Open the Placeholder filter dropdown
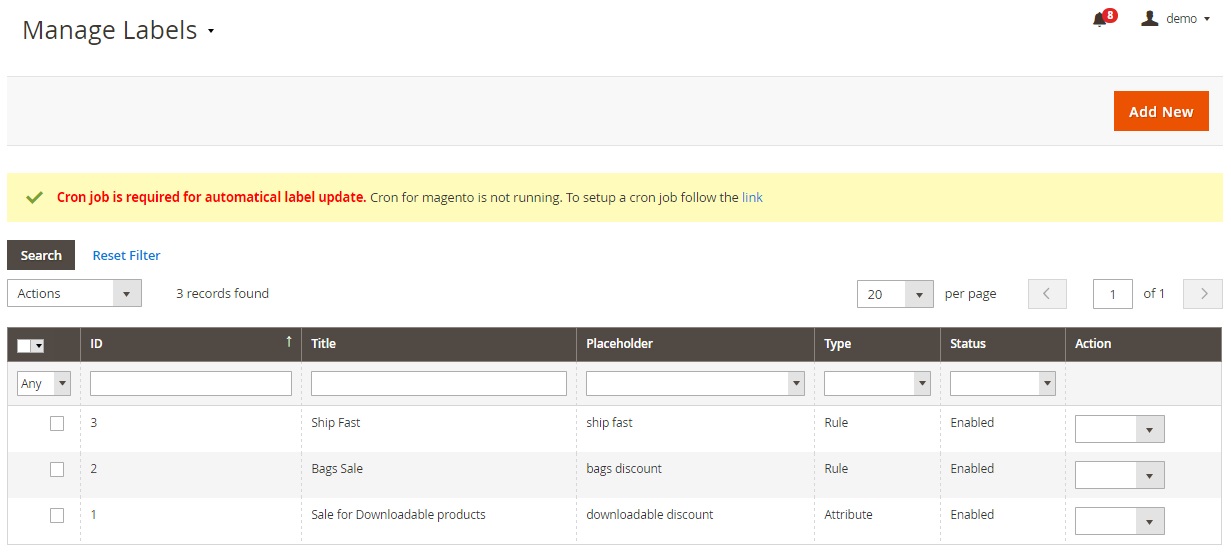1231x559 pixels. (695, 383)
